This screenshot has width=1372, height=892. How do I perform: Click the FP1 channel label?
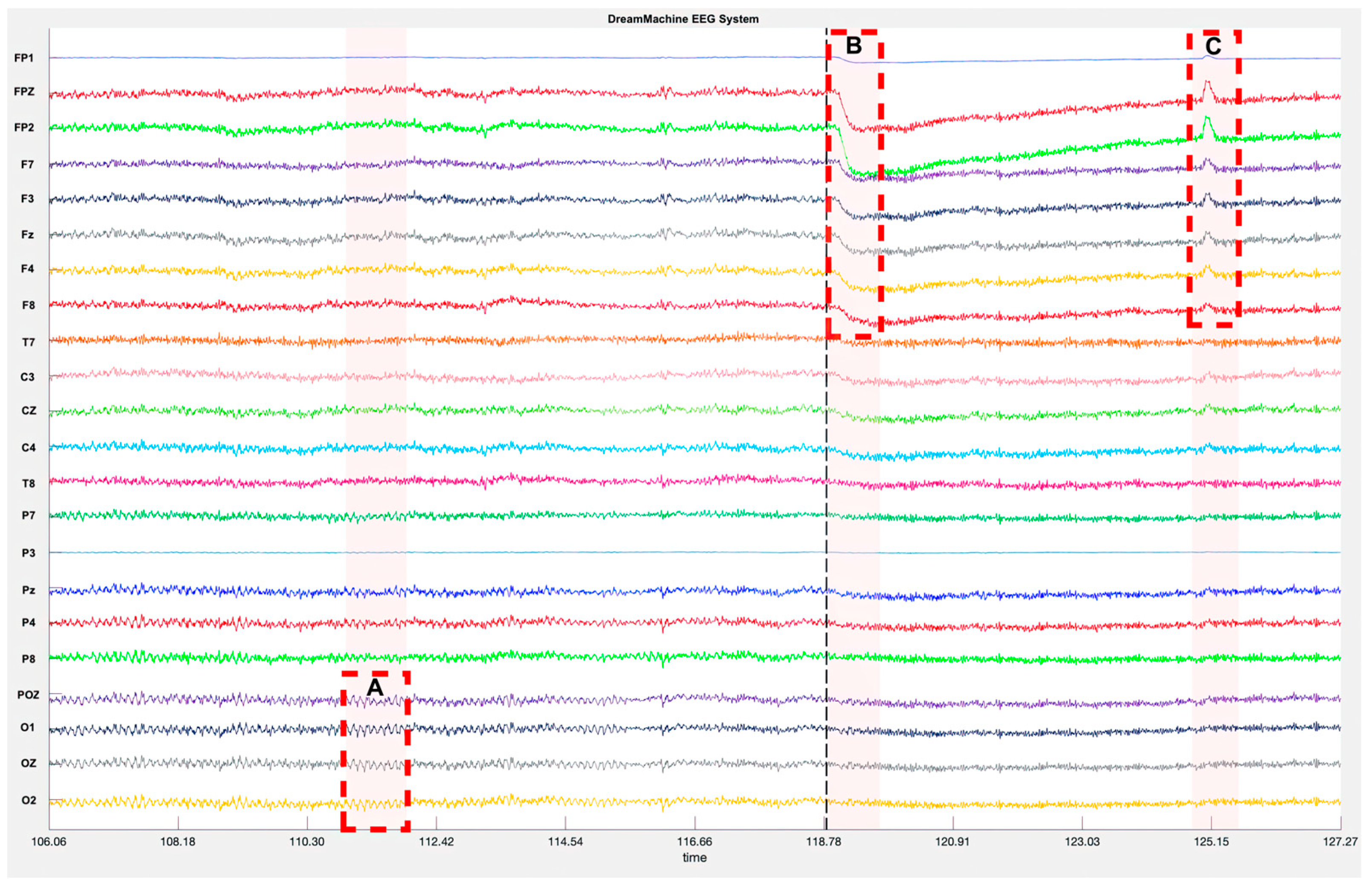click(x=23, y=58)
